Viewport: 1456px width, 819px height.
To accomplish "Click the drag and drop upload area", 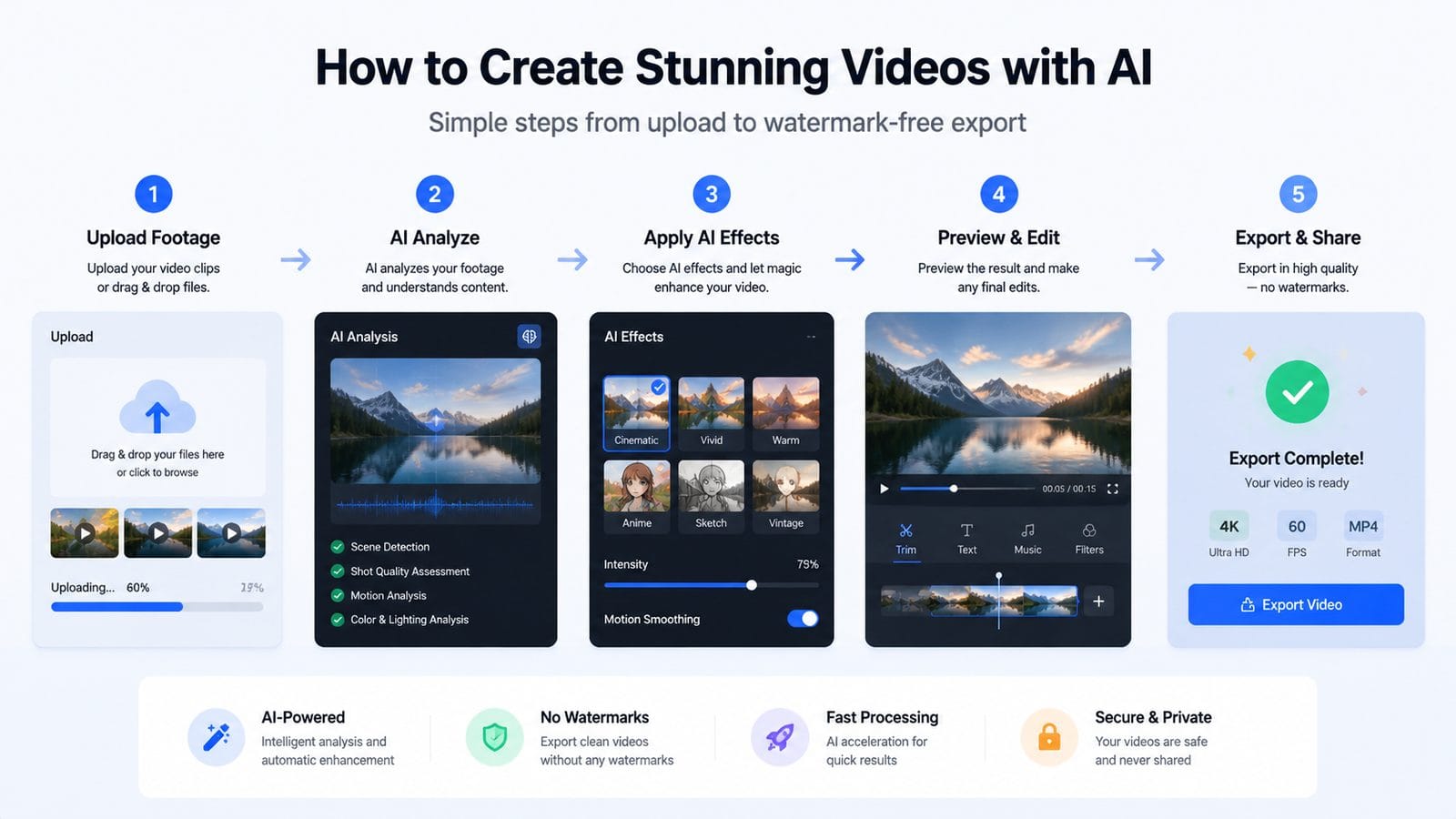I will pyautogui.click(x=157, y=427).
